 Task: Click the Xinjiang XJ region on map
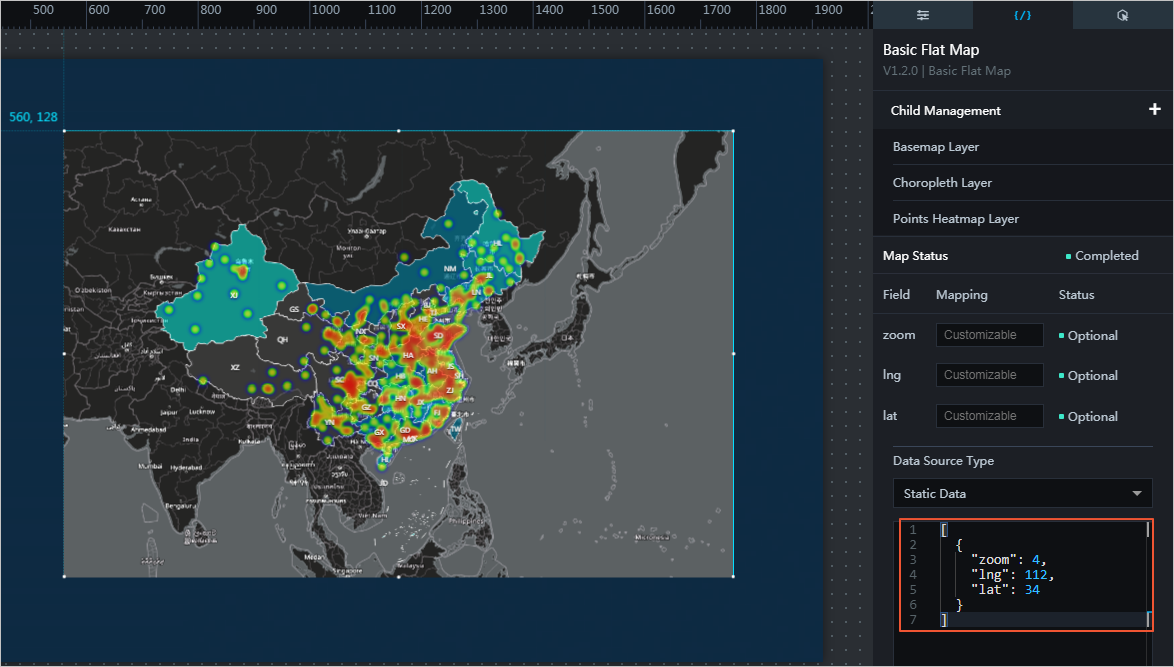point(235,294)
